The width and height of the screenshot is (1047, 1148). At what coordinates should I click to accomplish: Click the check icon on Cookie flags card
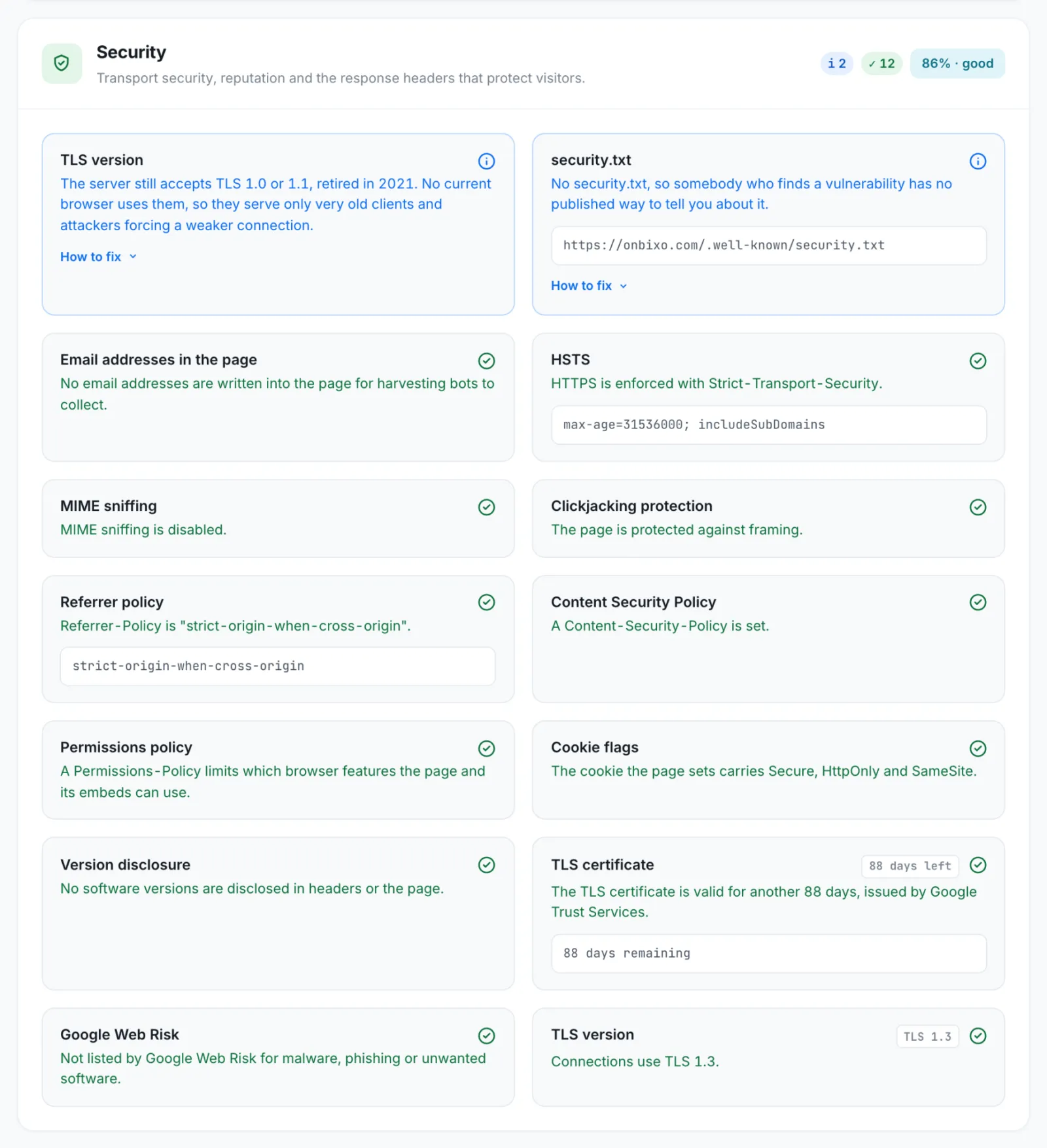978,748
